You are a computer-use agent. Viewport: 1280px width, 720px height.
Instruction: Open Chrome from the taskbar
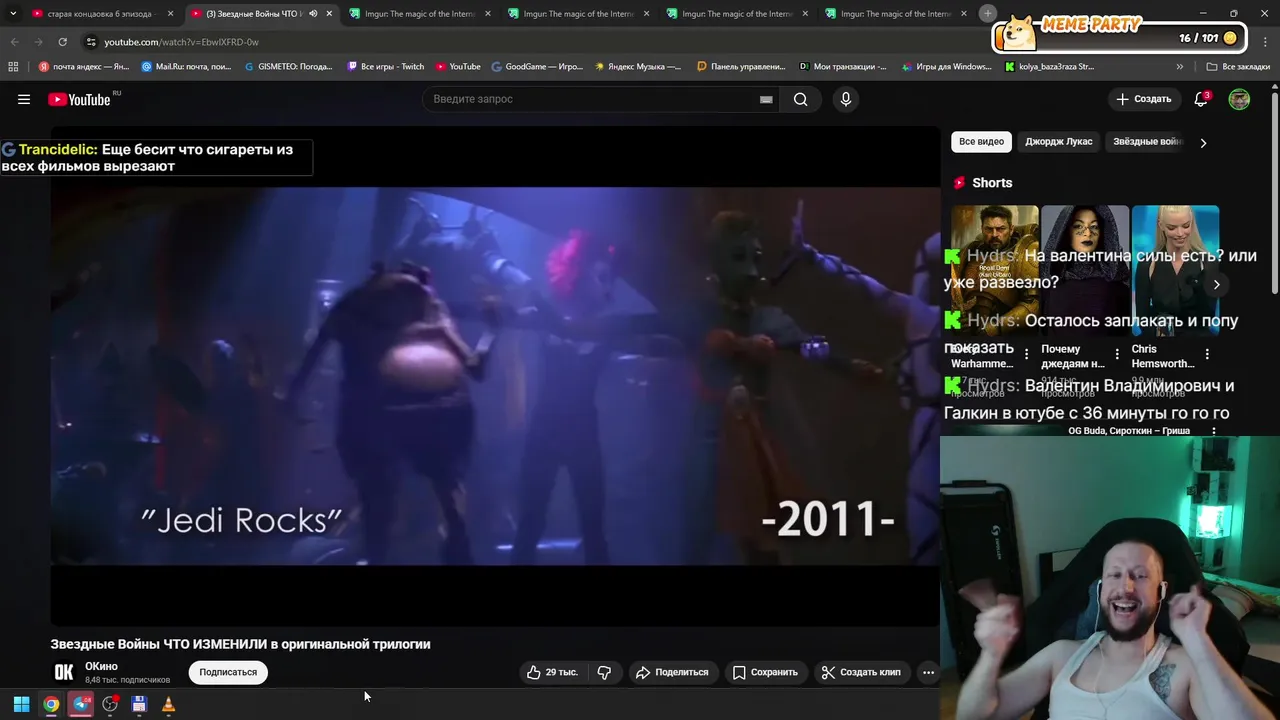click(x=51, y=704)
